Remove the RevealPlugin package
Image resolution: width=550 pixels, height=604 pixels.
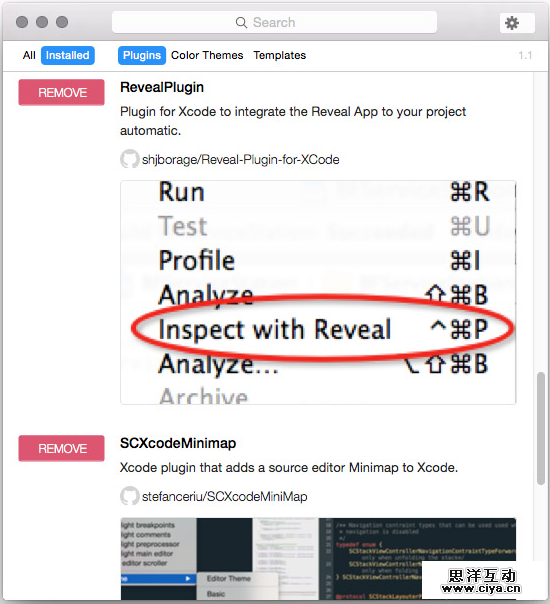click(62, 92)
